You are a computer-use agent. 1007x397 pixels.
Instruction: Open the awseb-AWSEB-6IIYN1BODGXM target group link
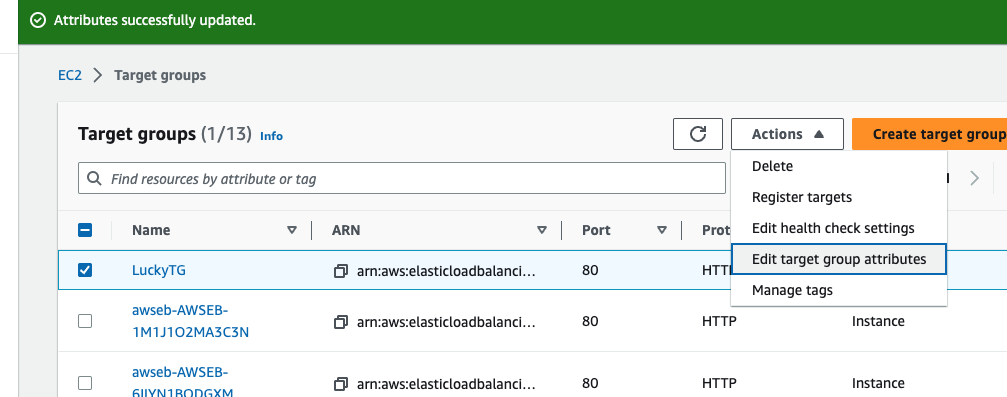[183, 383]
